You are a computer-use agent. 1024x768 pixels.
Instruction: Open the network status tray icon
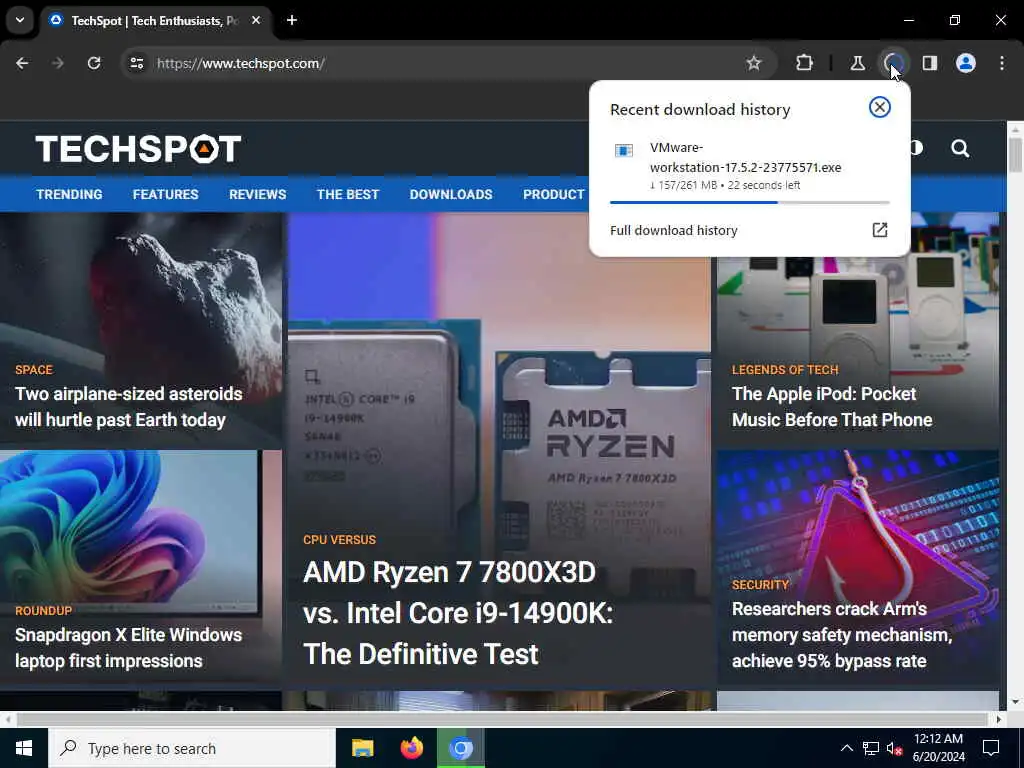(x=871, y=748)
